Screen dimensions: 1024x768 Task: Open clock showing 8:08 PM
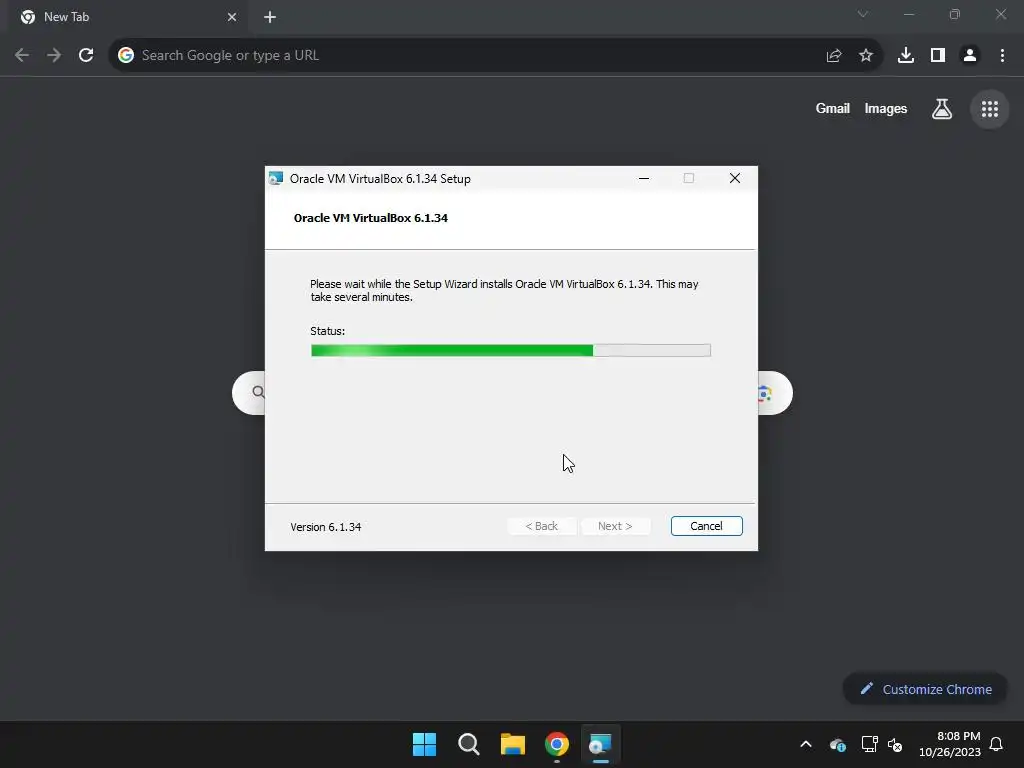[950, 744]
